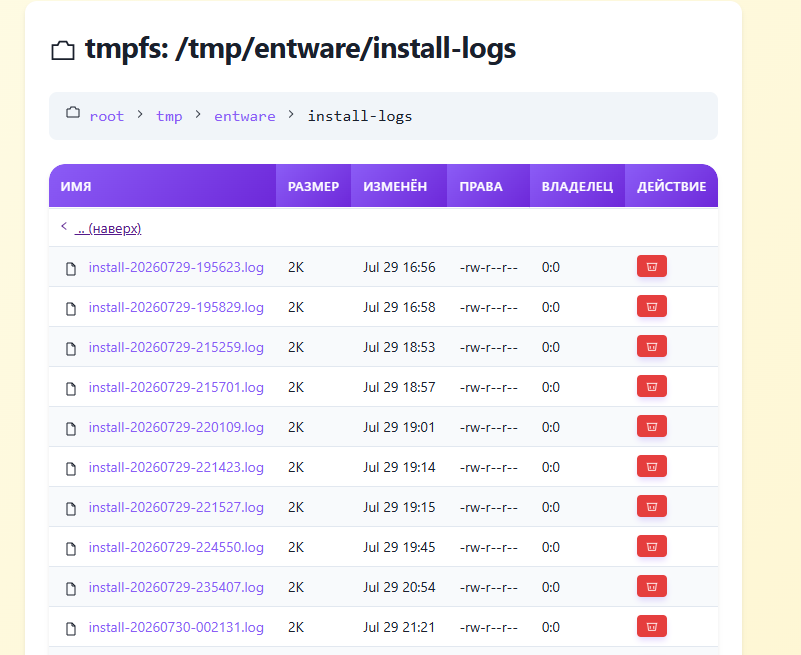801x655 pixels.
Task: Click the modified time Jul 29 19:45
Action: pos(399,547)
